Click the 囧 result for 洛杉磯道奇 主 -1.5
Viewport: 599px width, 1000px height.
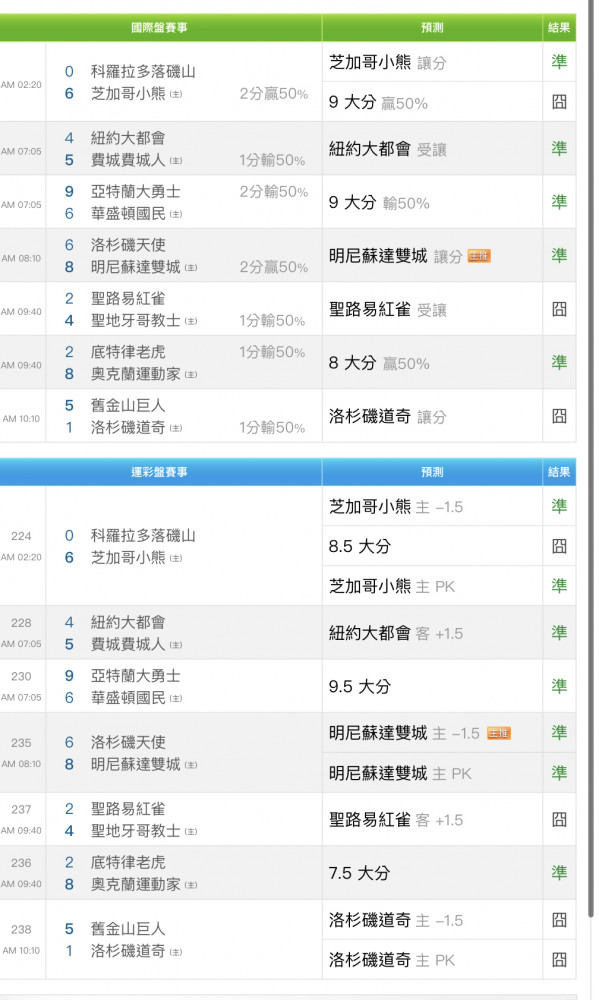click(559, 920)
